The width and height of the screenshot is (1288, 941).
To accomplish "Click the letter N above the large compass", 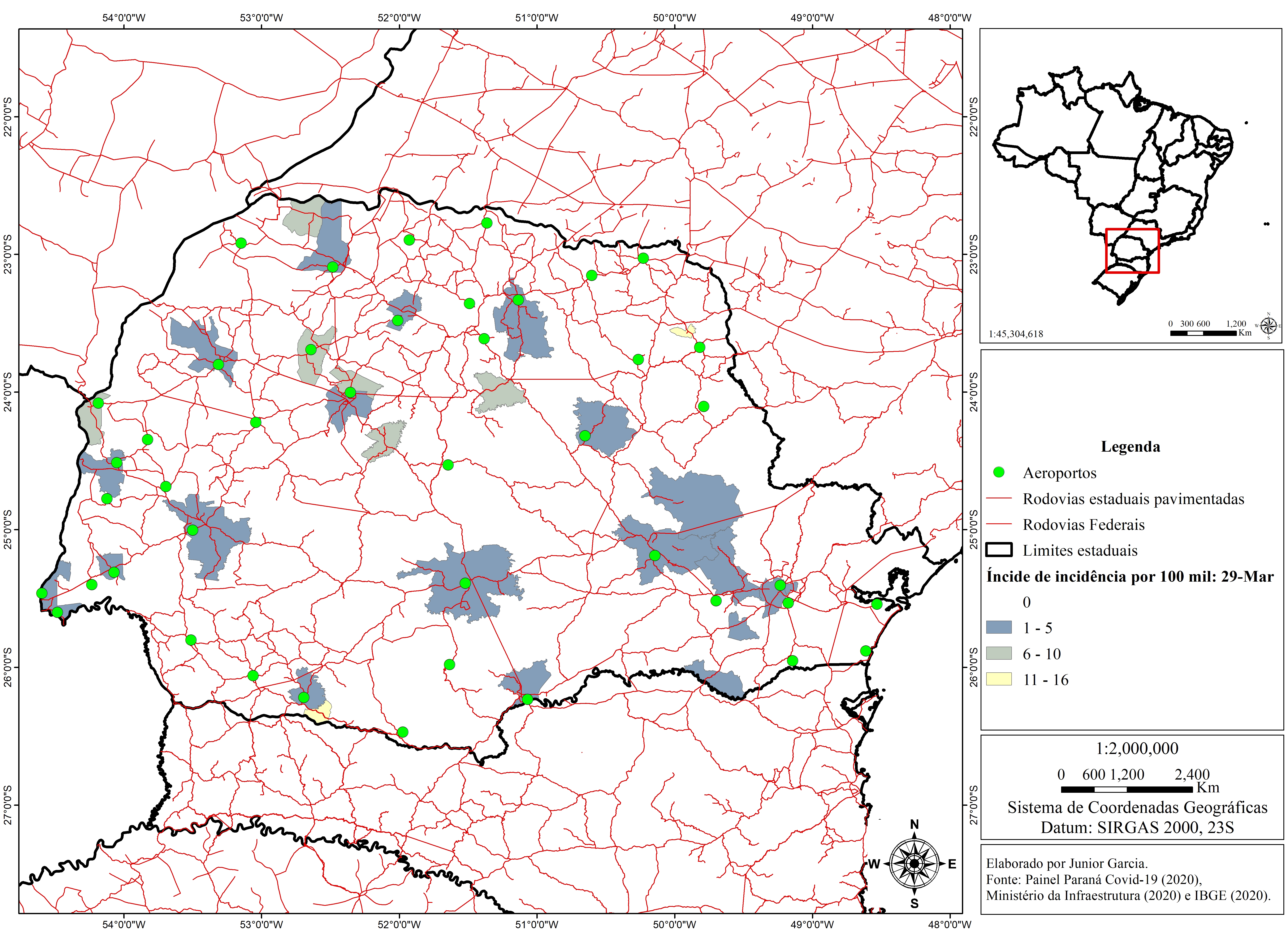I will 914,824.
